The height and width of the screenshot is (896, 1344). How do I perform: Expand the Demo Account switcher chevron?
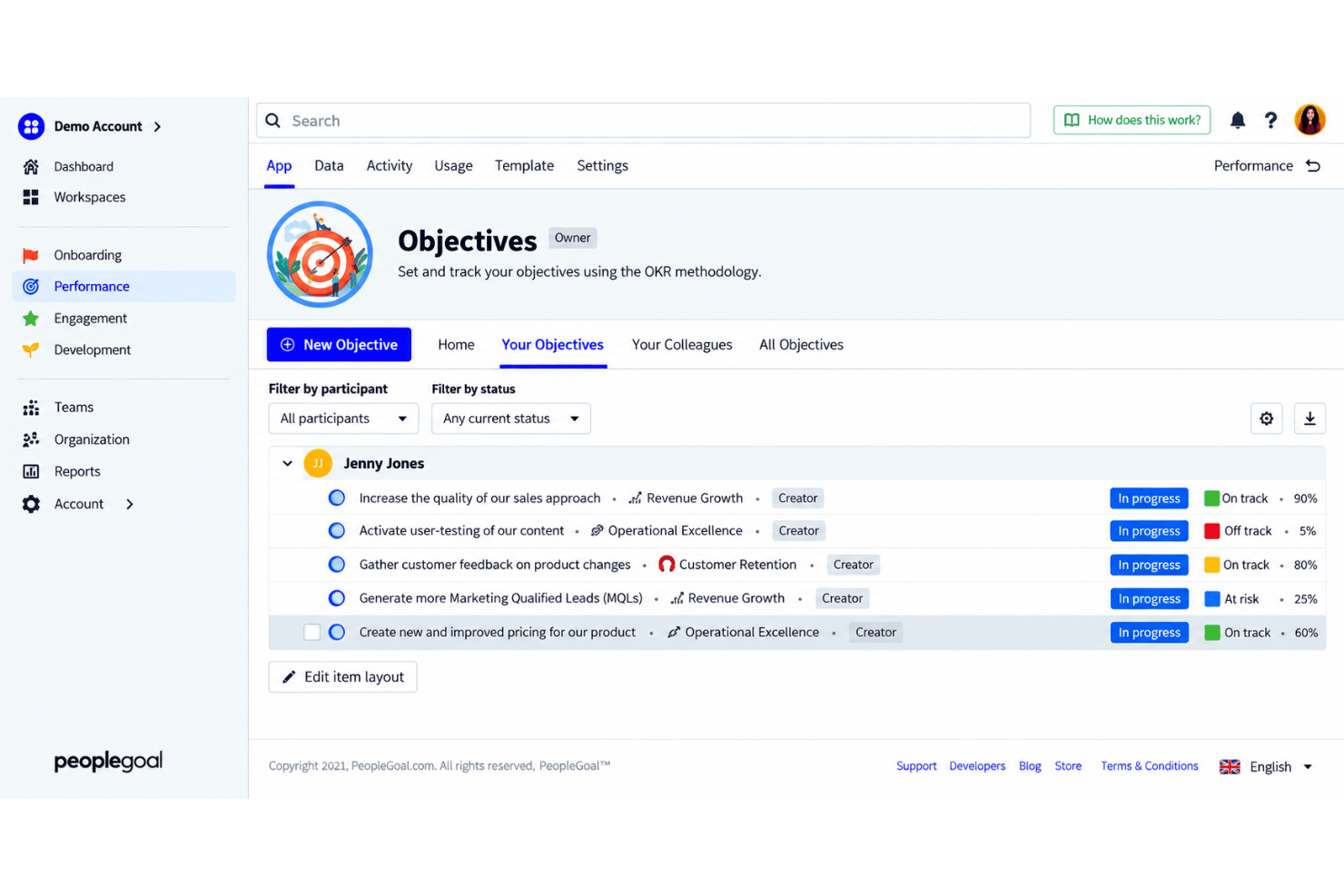tap(158, 126)
